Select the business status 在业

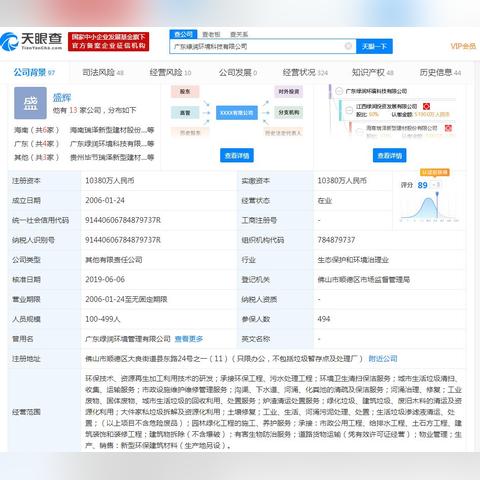[325, 201]
